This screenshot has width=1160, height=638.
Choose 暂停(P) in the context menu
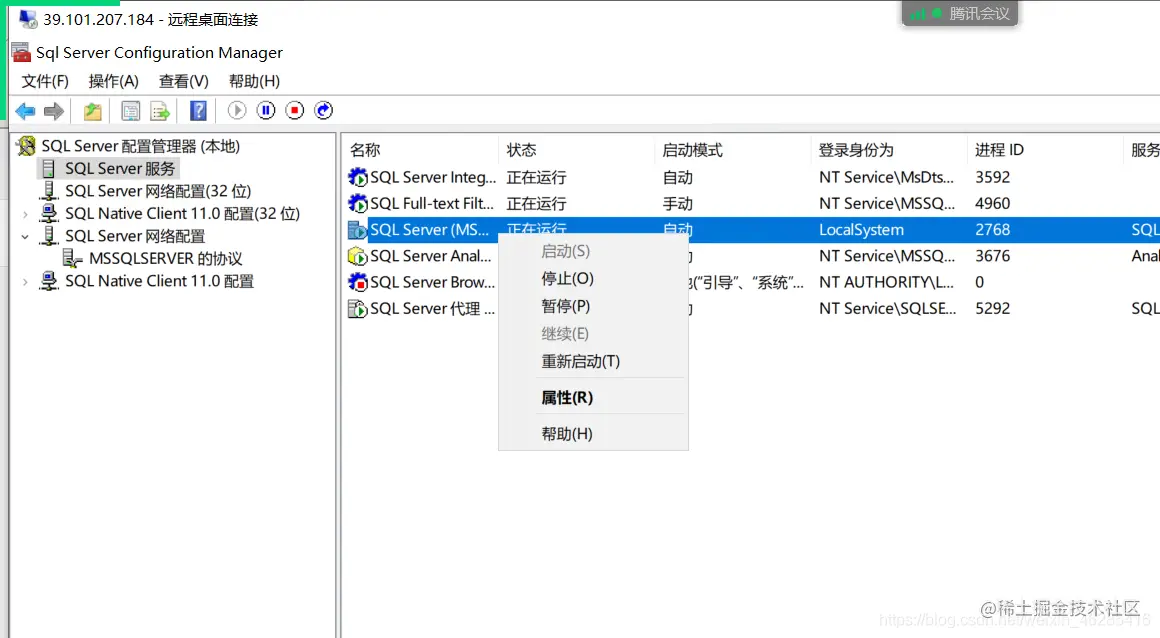pos(593,306)
